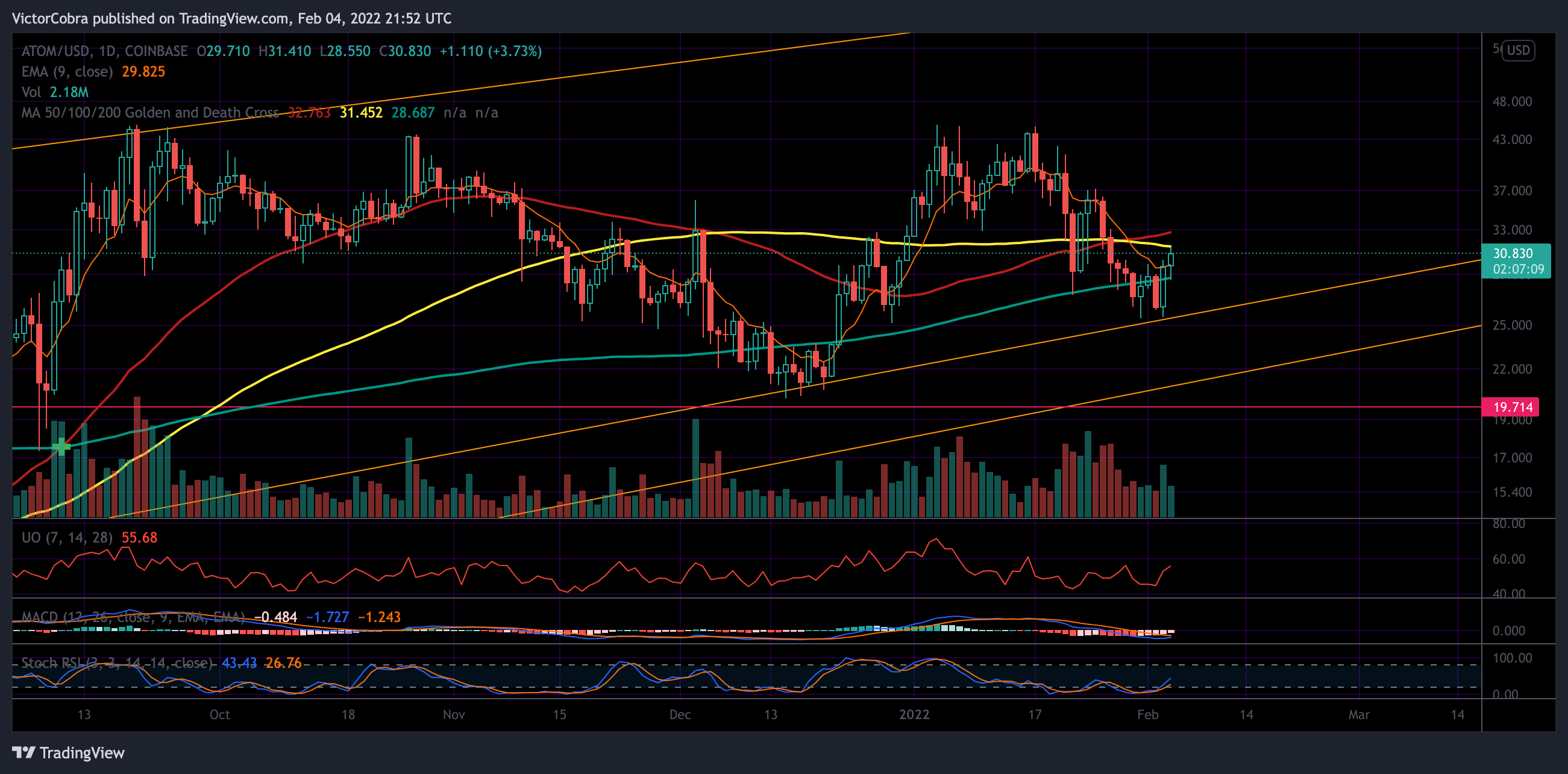Click the ATOM/USD, 1D, COINBASE symbol title
Viewport: 1568px width, 774px height.
[105, 51]
